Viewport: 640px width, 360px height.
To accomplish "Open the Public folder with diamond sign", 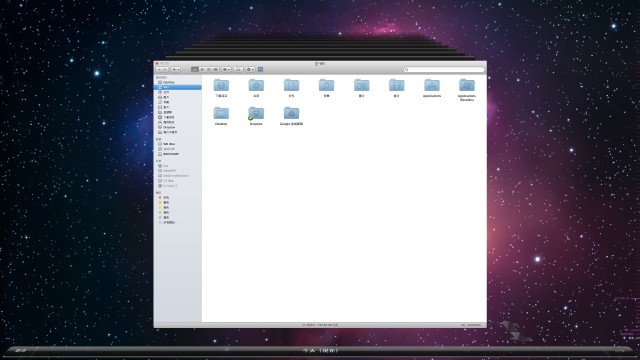I will 256,86.
